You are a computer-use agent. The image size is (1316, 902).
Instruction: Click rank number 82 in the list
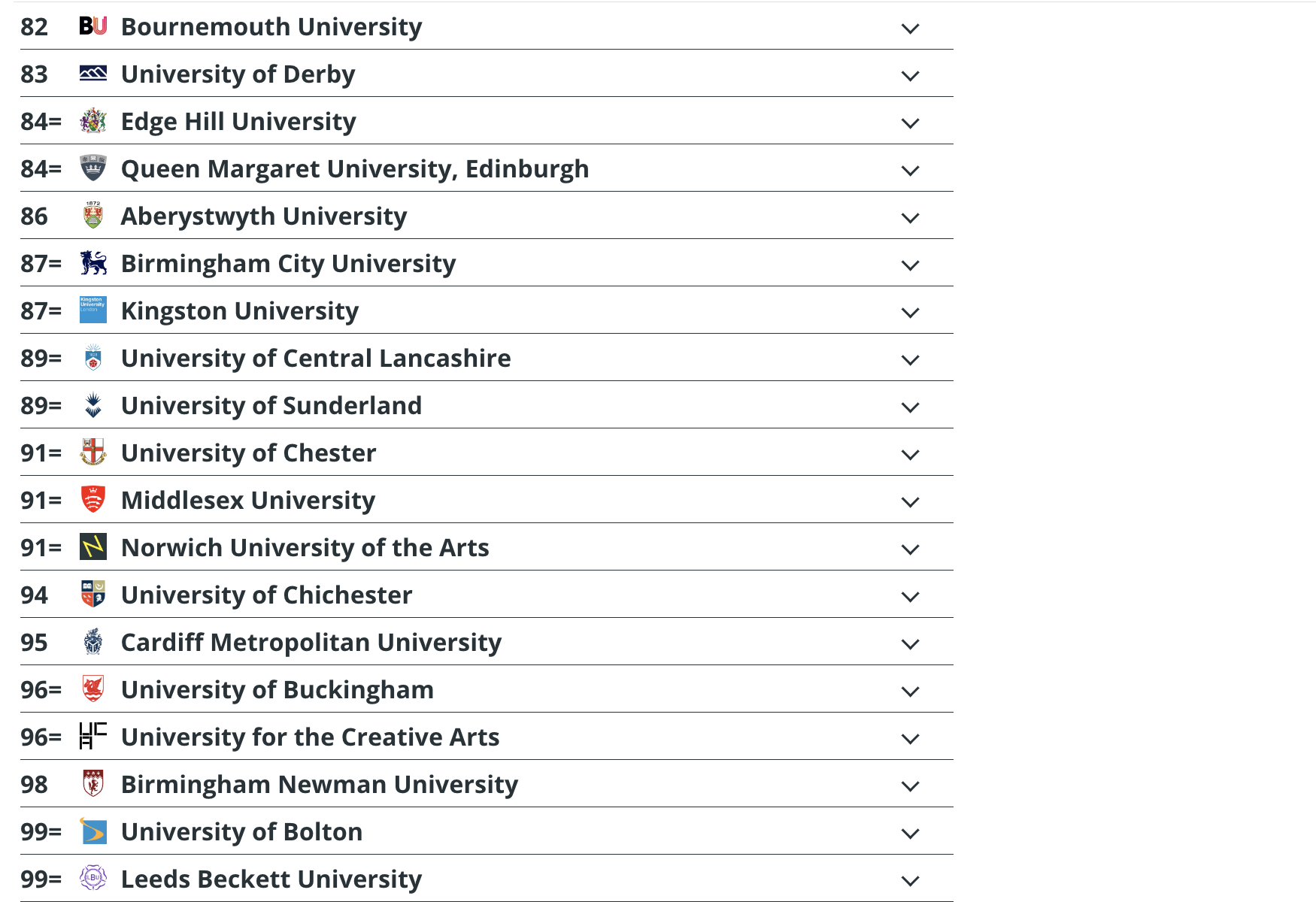click(x=35, y=26)
